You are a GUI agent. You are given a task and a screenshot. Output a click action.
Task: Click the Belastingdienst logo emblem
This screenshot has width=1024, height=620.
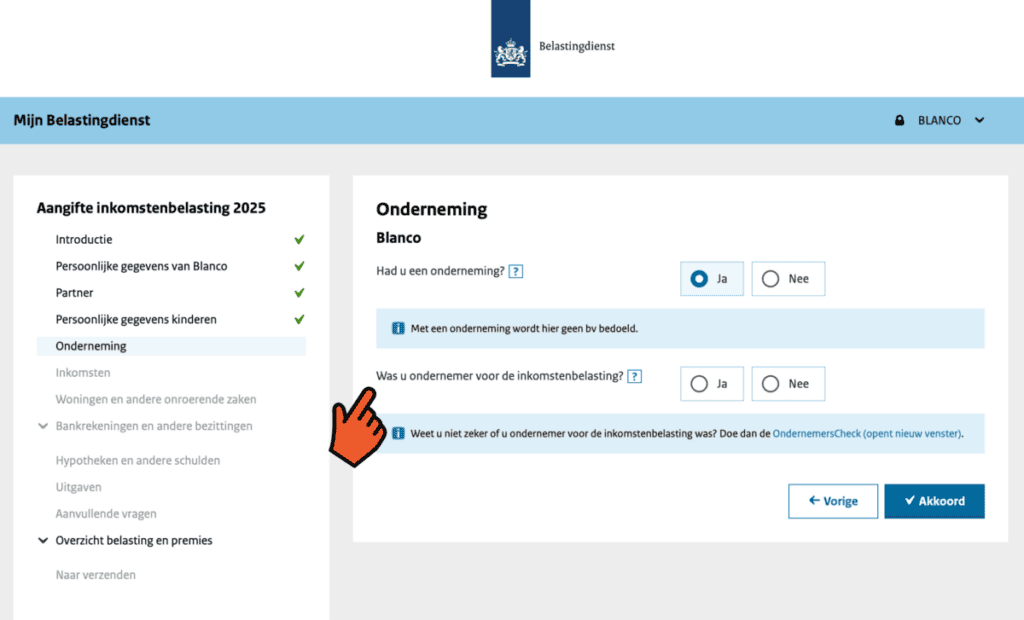click(x=510, y=50)
